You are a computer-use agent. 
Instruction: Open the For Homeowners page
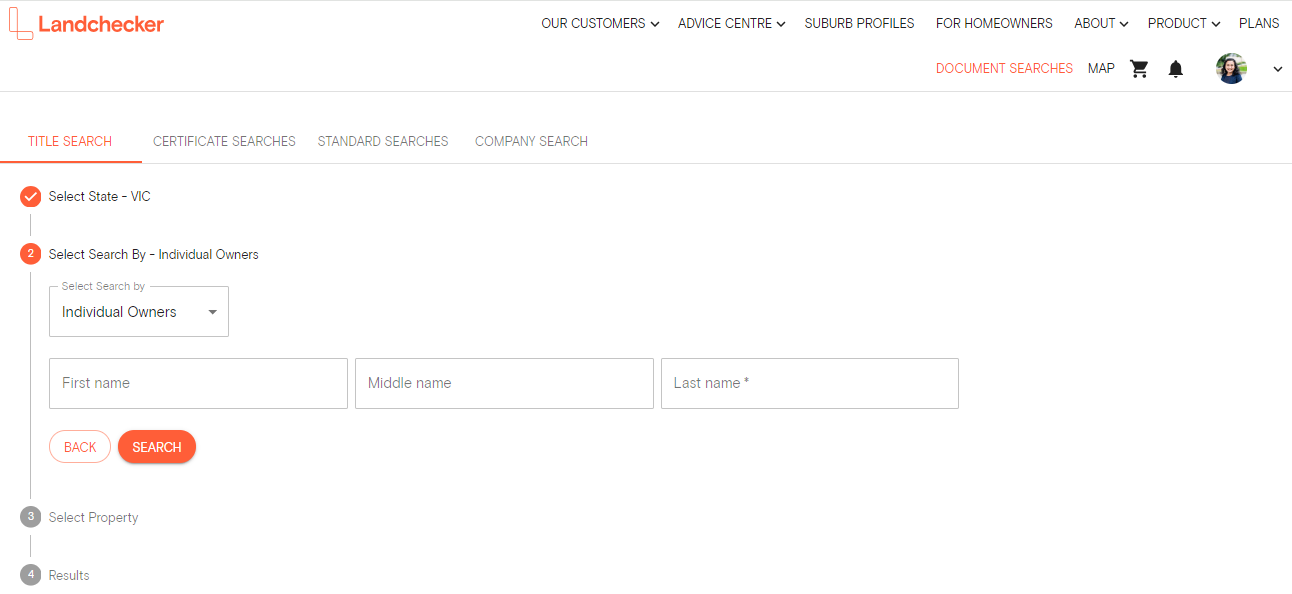point(994,23)
